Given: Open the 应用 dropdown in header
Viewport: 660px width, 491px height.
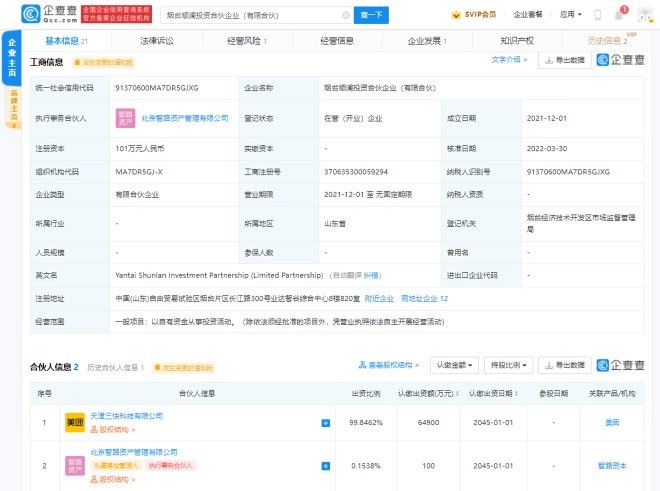Looking at the screenshot, I should (570, 15).
